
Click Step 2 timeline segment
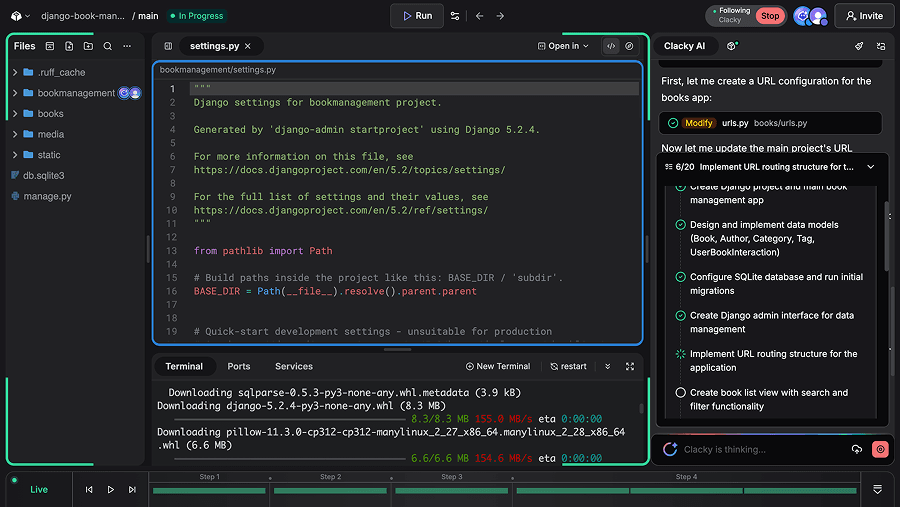coord(330,490)
